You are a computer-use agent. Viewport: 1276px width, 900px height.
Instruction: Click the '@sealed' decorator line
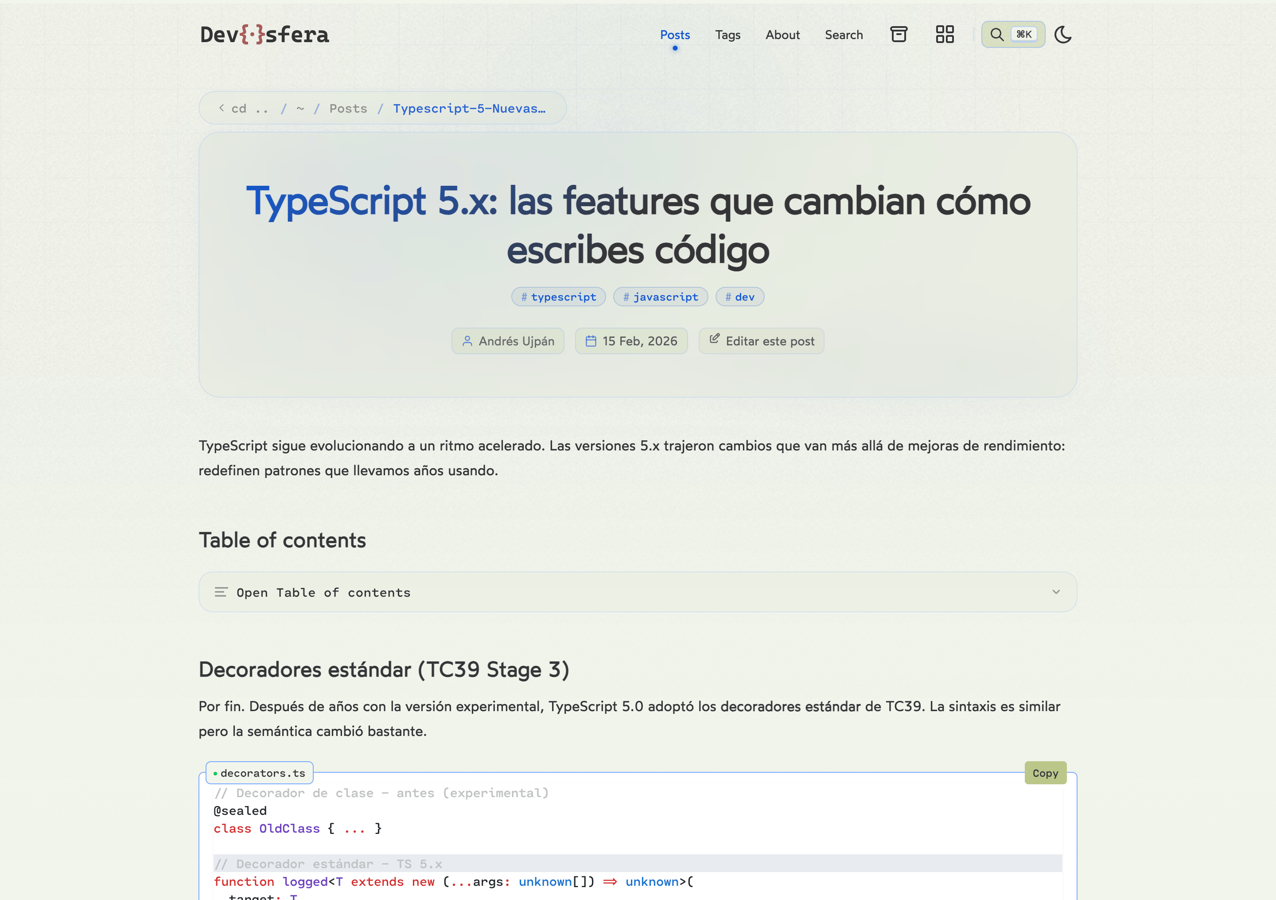(240, 811)
